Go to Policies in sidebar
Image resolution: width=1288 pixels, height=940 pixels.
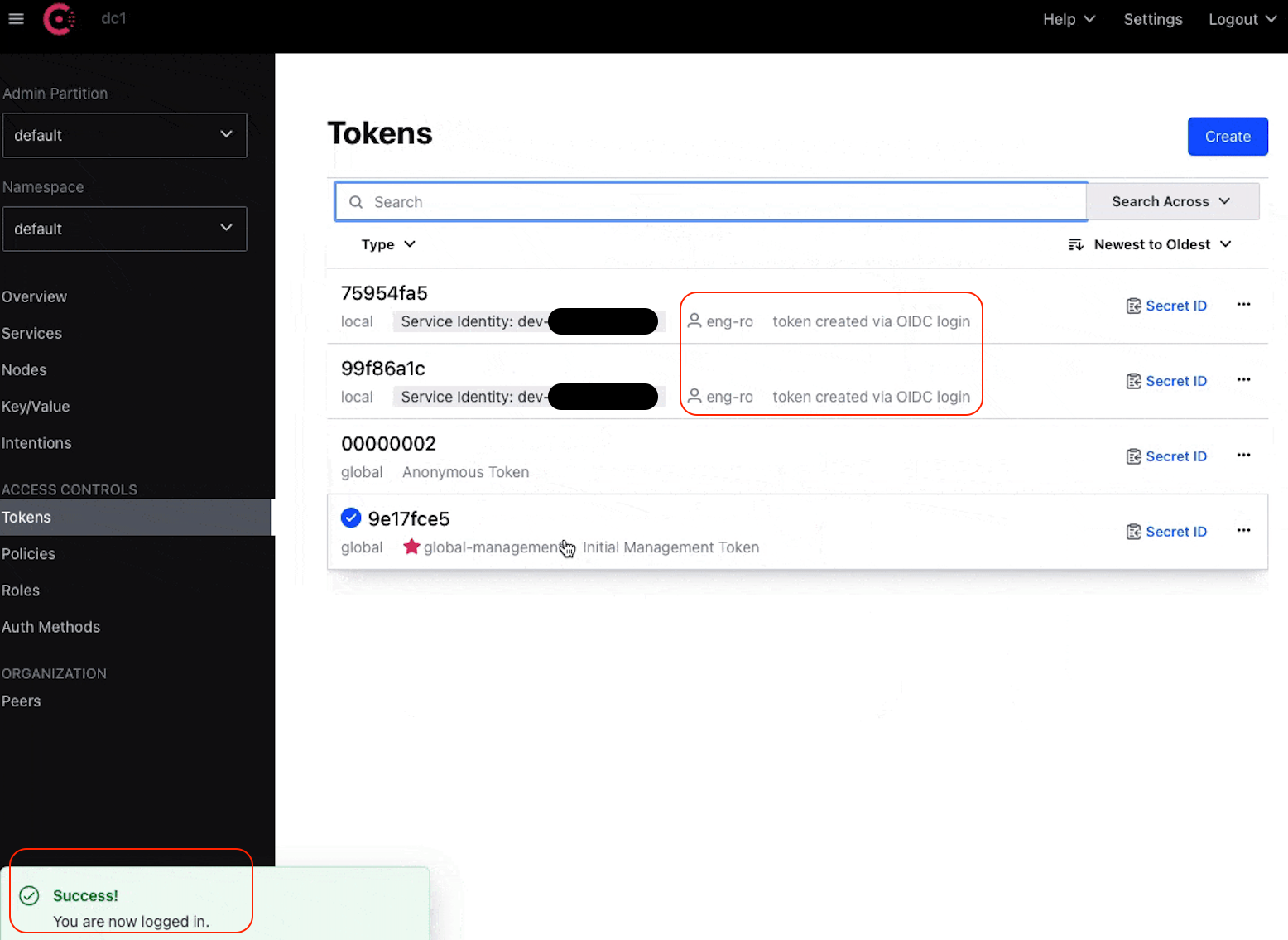(x=29, y=554)
